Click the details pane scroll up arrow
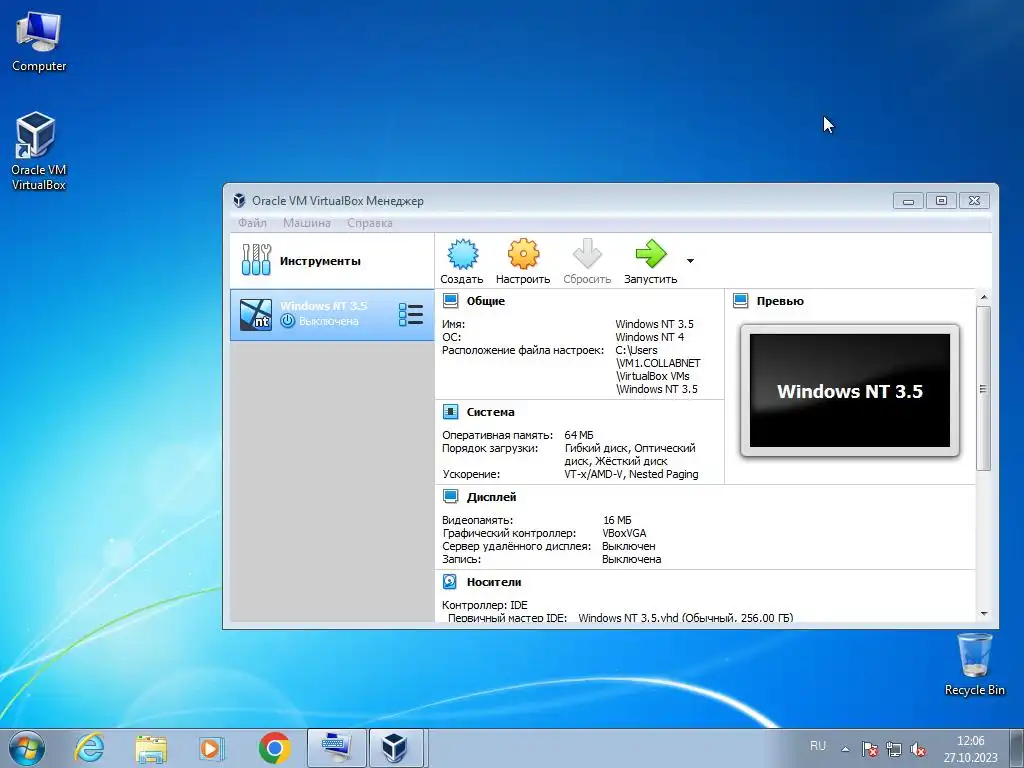 (x=984, y=297)
